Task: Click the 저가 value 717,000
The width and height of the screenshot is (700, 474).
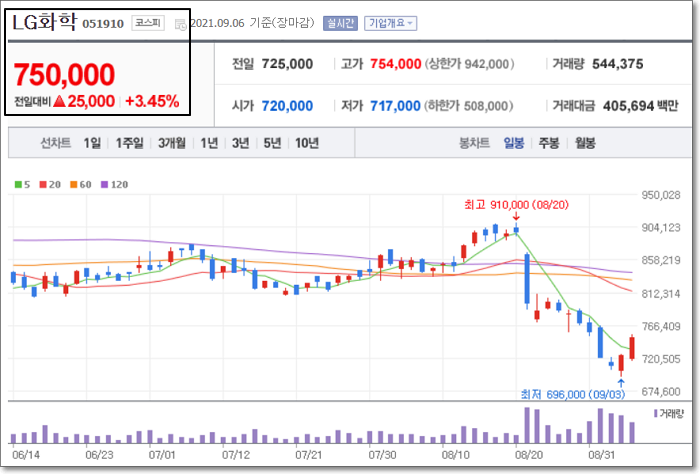Action: (395, 106)
